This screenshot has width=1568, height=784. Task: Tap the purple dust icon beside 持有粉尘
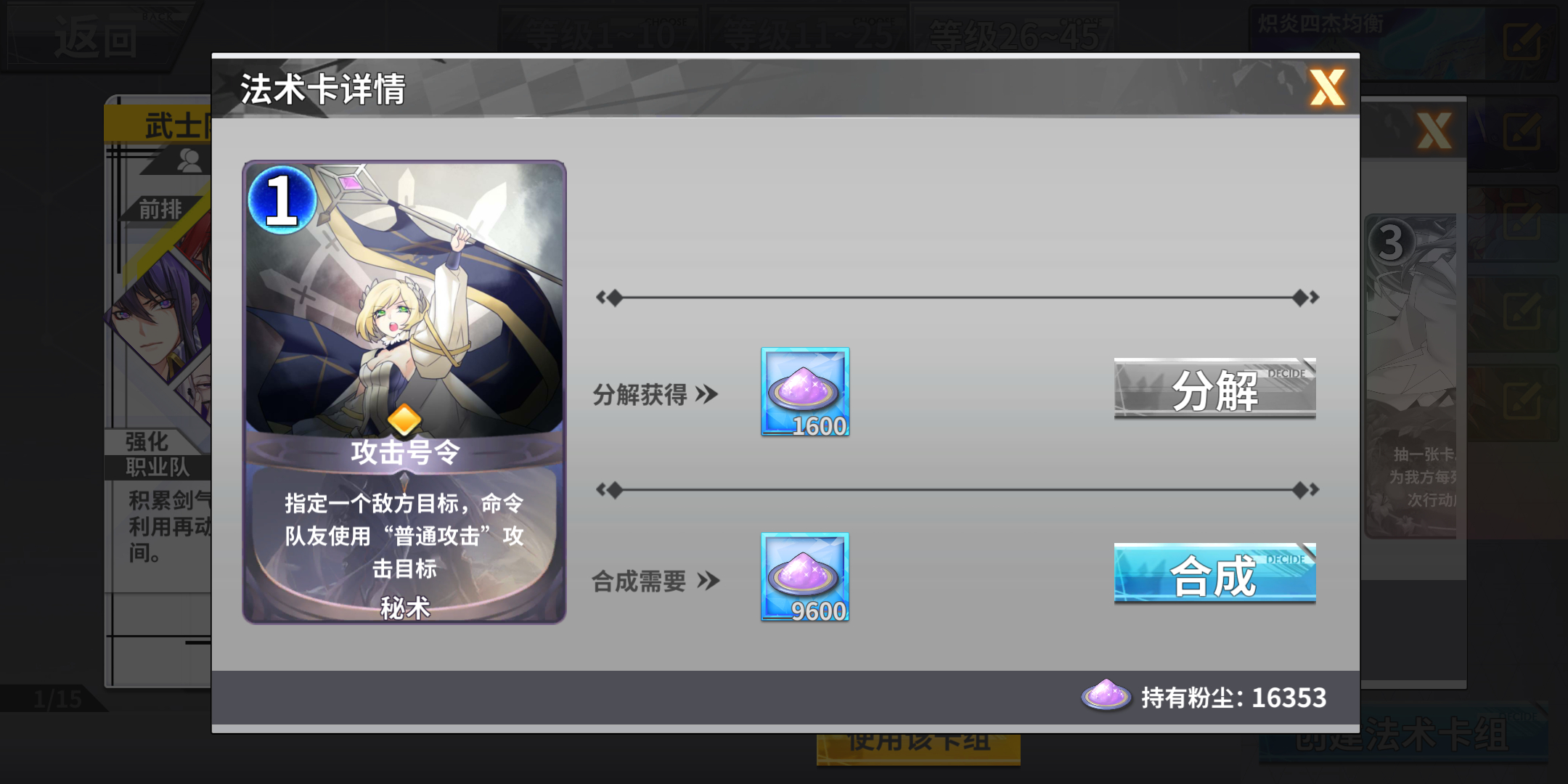pyautogui.click(x=1106, y=695)
